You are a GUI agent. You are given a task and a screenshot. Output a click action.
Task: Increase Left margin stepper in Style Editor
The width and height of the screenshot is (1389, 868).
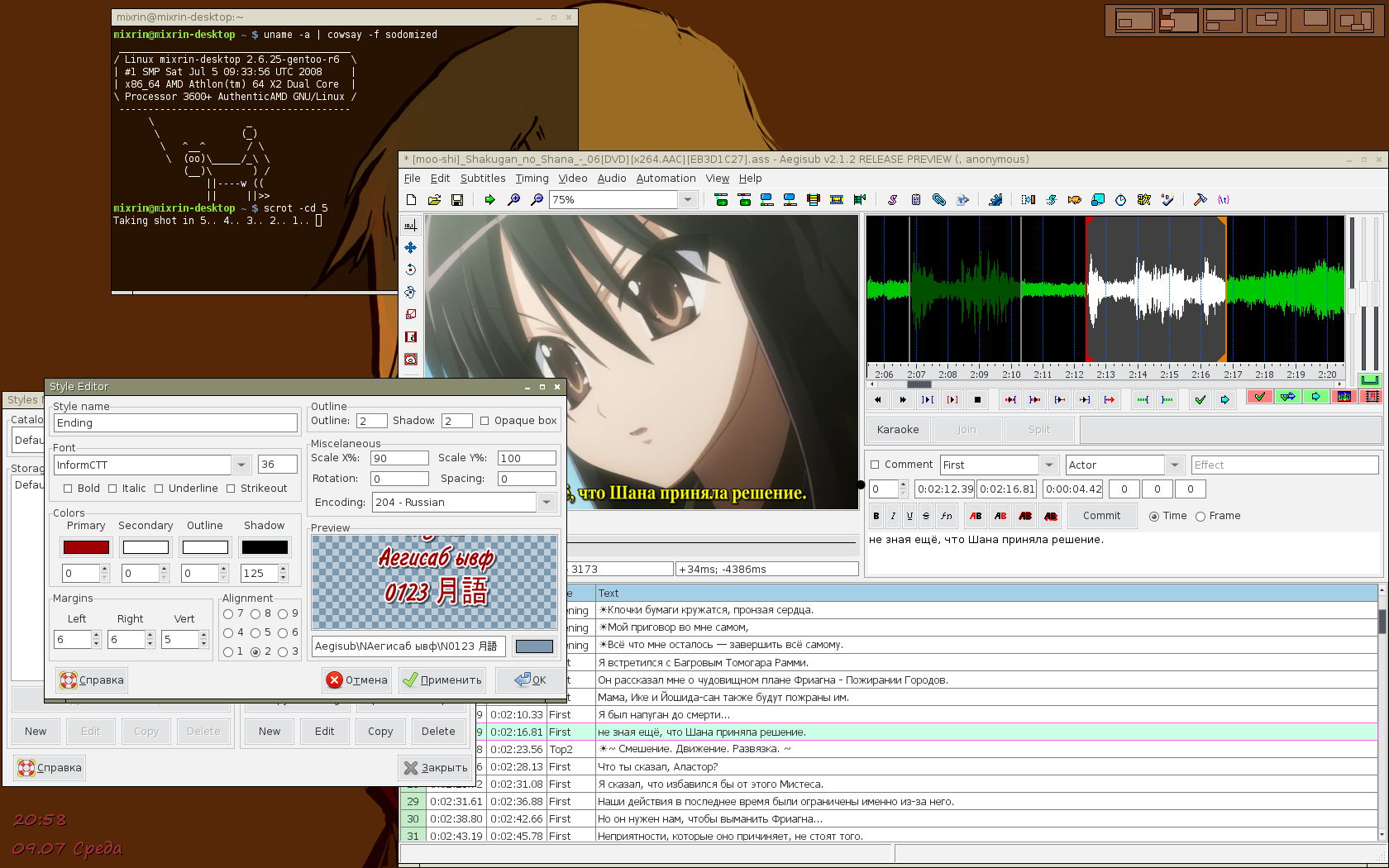tap(96, 635)
